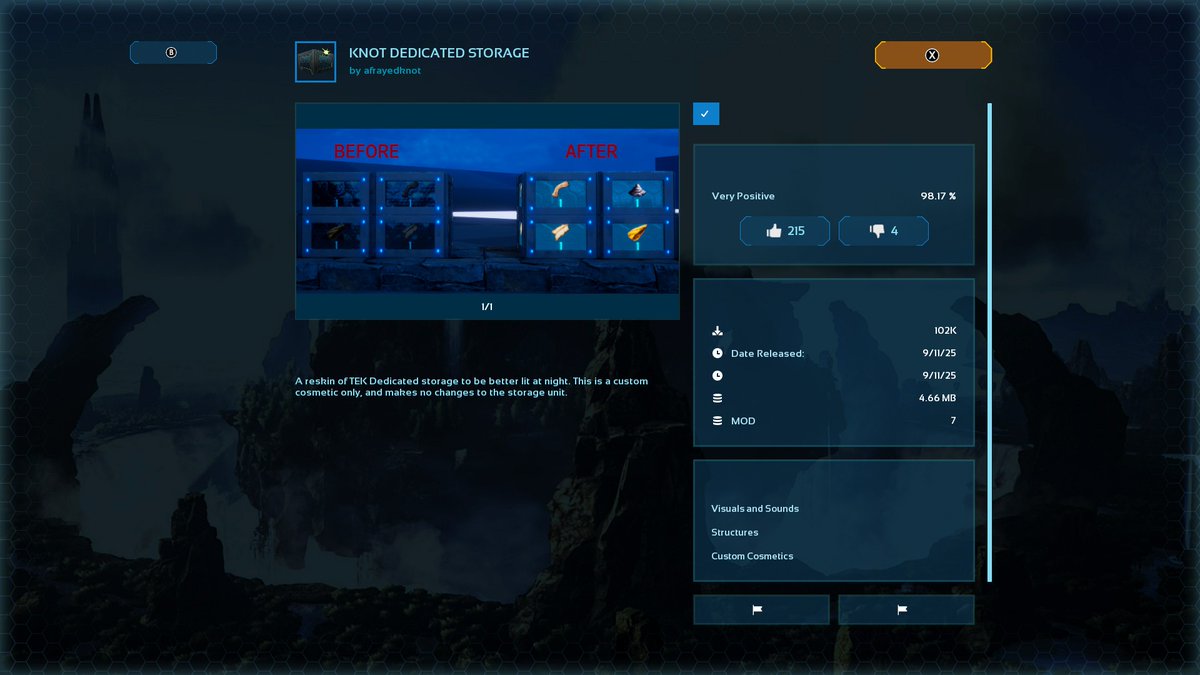Click the clock icon next to Date Released
Image resolution: width=1200 pixels, height=675 pixels.
pos(717,353)
